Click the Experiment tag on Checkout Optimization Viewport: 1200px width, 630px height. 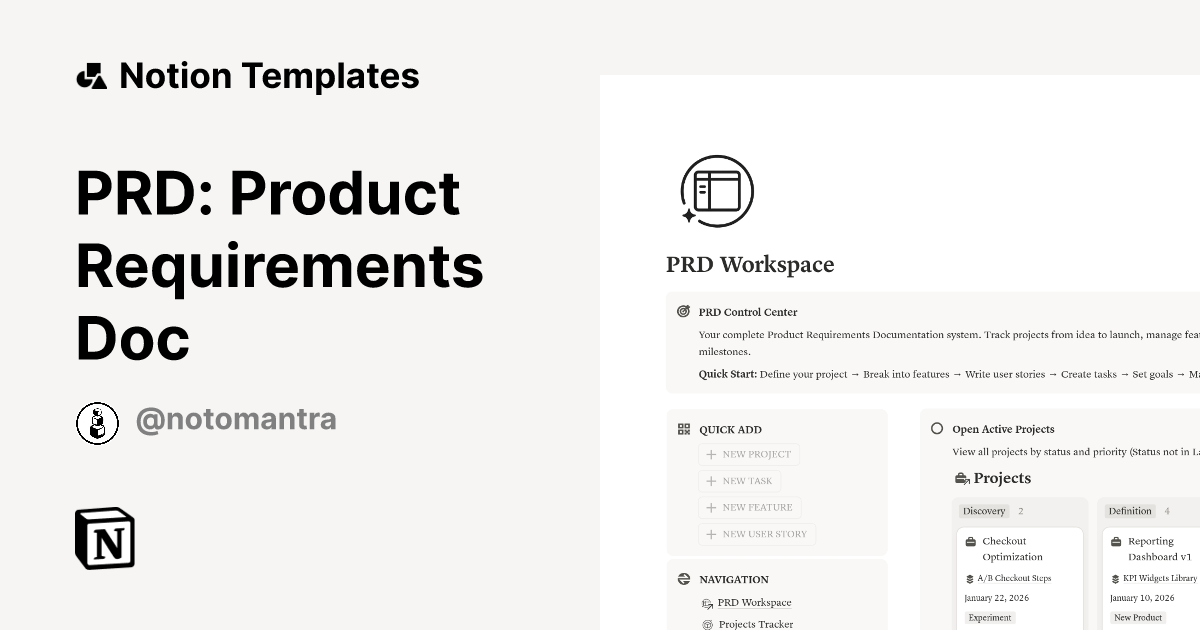[989, 617]
